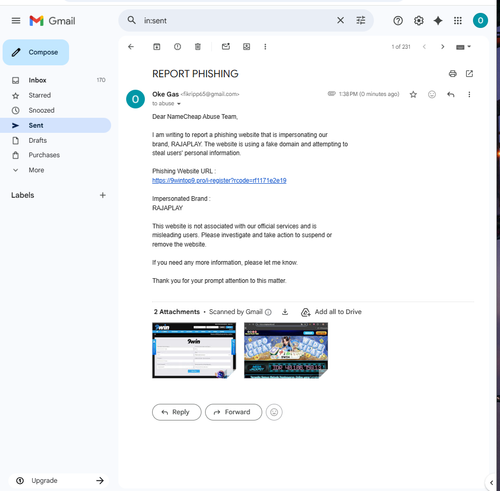This screenshot has height=491, width=500.
Task: Reply using the header arrow icon
Action: point(451,94)
